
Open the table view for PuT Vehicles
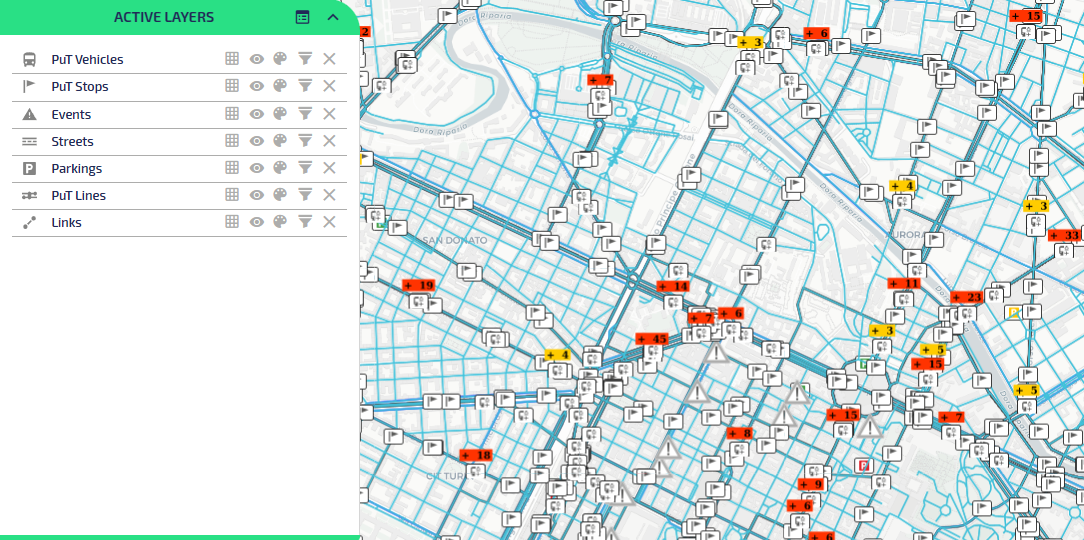click(232, 59)
